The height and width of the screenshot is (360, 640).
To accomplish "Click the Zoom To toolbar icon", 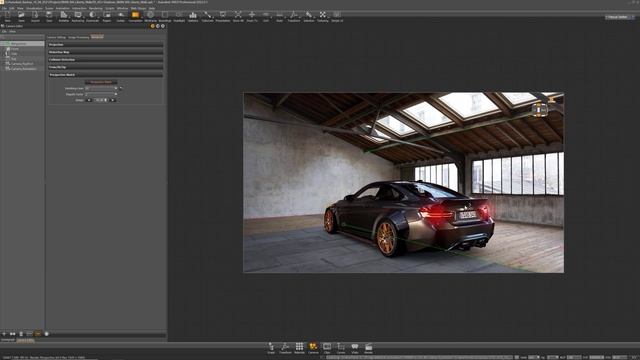I will click(x=252, y=16).
